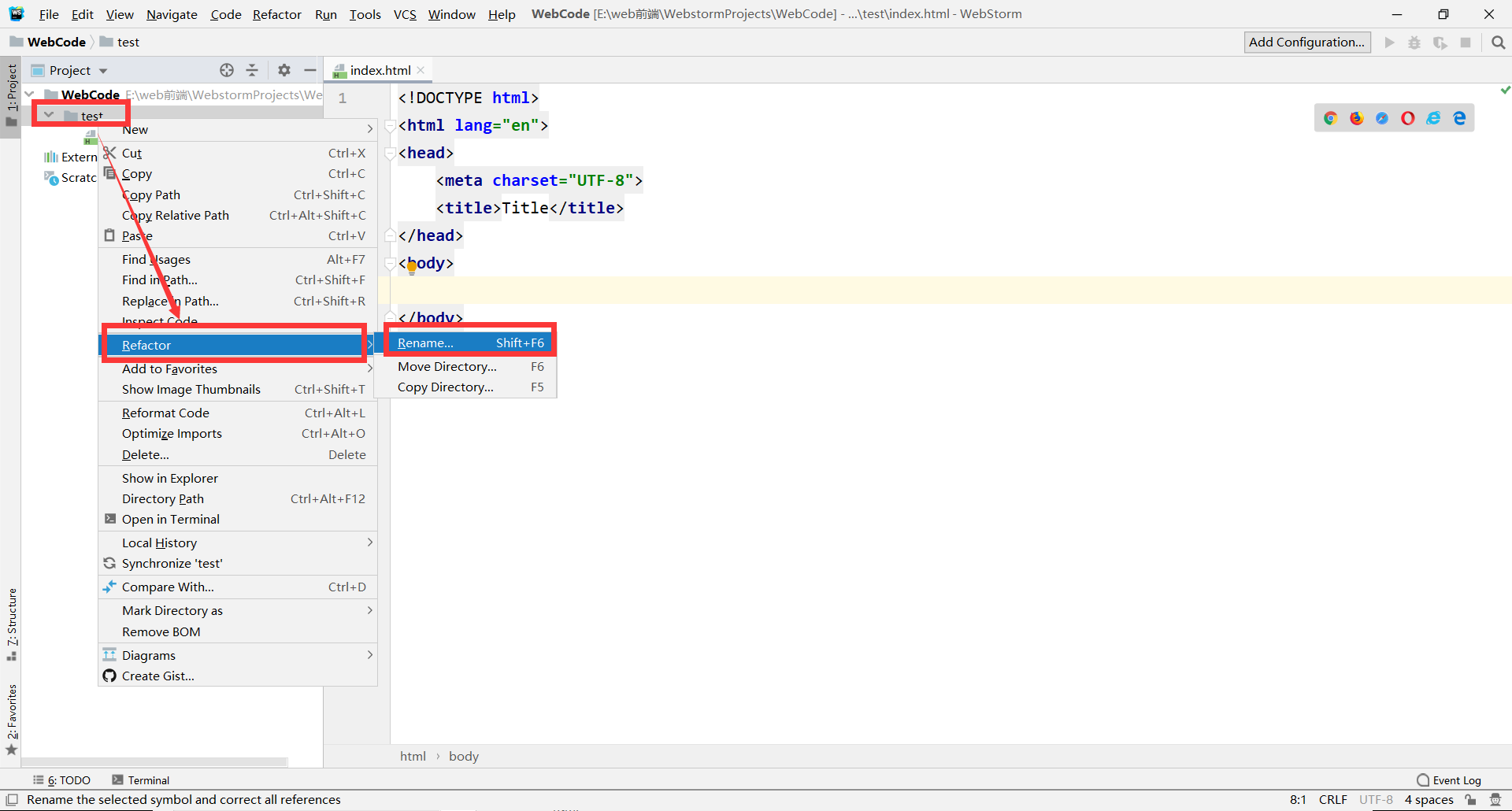Click UTF-8 encoding in status bar
The height and width of the screenshot is (811, 1512).
pyautogui.click(x=1376, y=800)
